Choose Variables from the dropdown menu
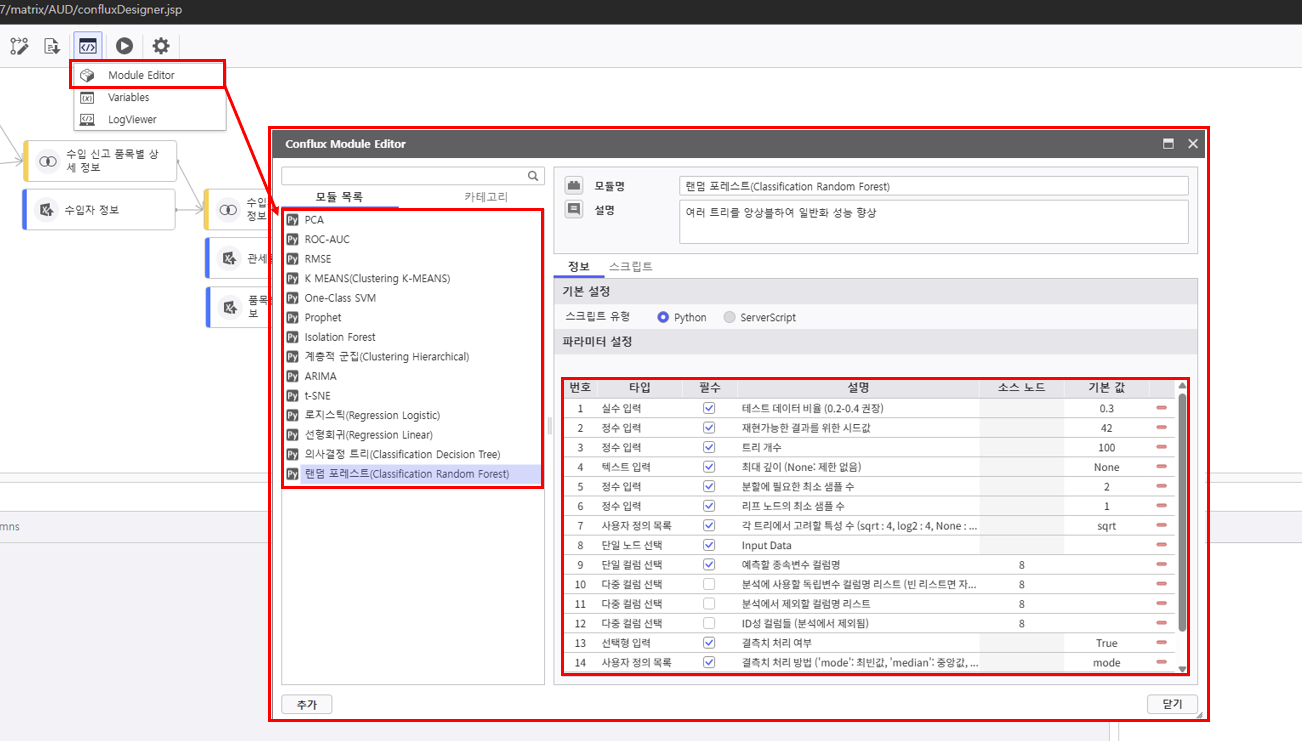This screenshot has width=1302, height=741. pos(129,98)
